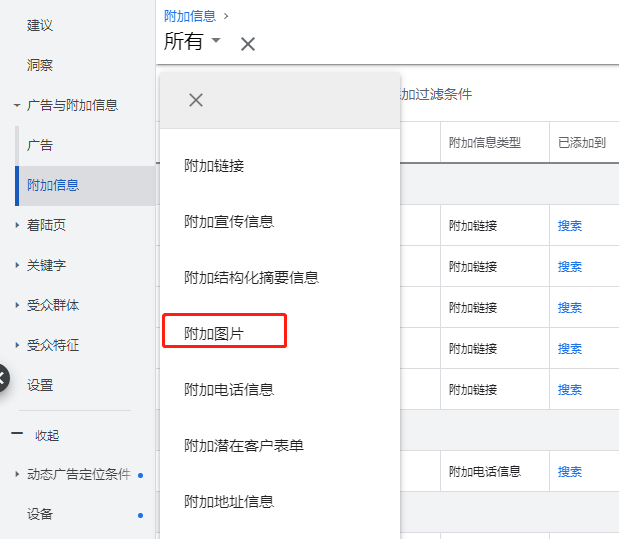Click the dark circular collapse icon at left edge

[2, 378]
